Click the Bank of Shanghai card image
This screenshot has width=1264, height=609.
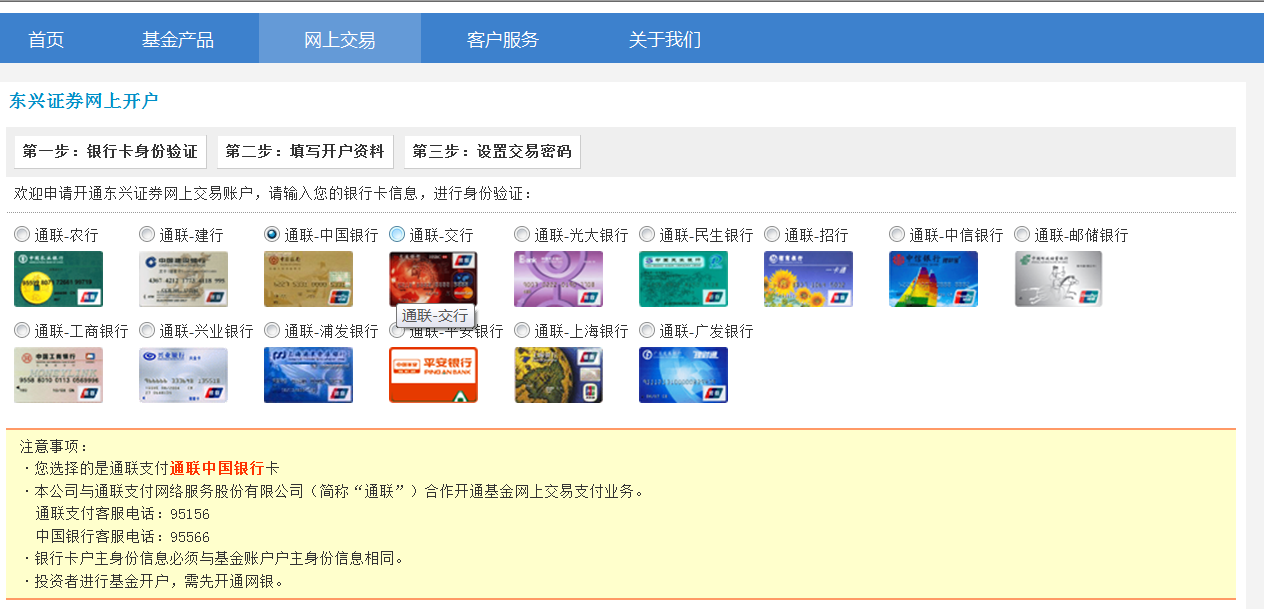pos(558,375)
